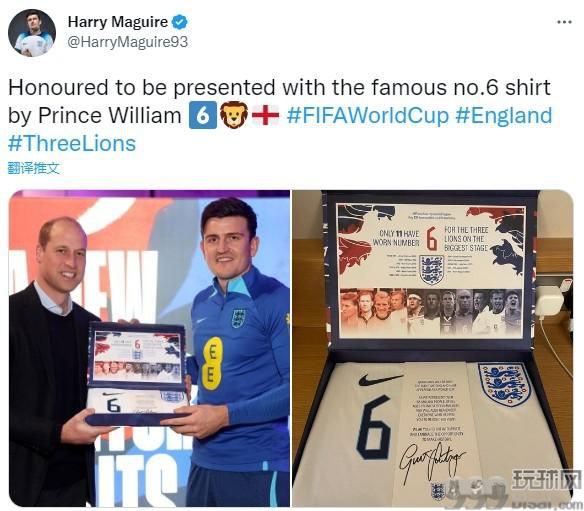Click the 翻译推文 translate tweet link
Screen dimensions: 584x511
[34, 168]
